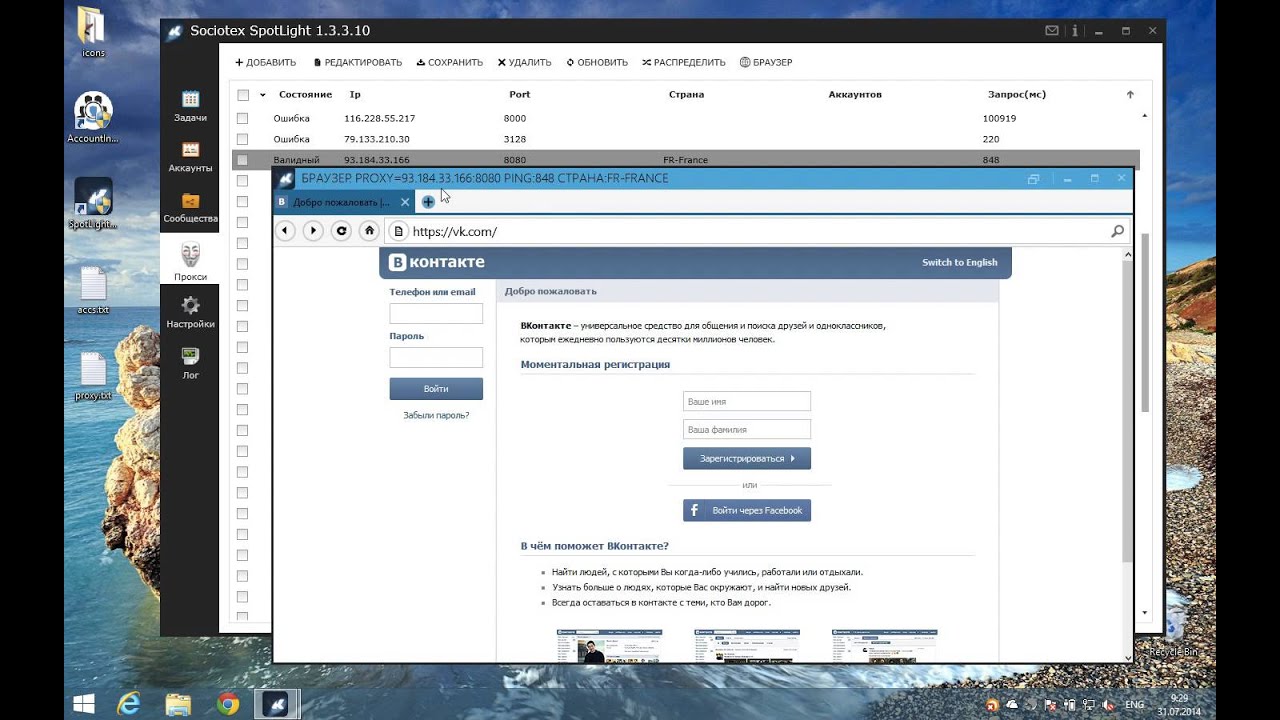Select the accs.txt file on the desktop
Viewport: 1280px width, 720px height.
[x=93, y=290]
